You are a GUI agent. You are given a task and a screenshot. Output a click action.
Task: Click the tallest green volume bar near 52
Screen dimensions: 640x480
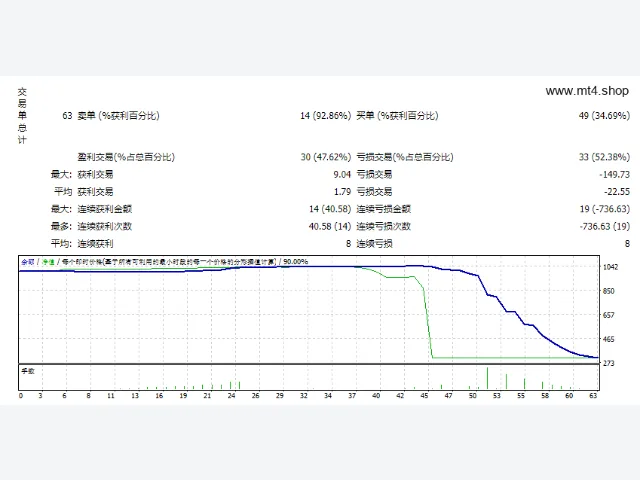pos(487,378)
